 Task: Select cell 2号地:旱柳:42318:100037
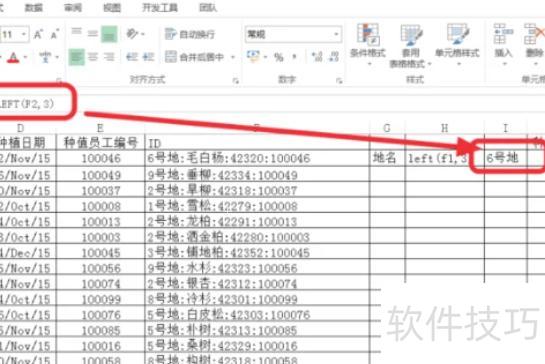point(257,190)
